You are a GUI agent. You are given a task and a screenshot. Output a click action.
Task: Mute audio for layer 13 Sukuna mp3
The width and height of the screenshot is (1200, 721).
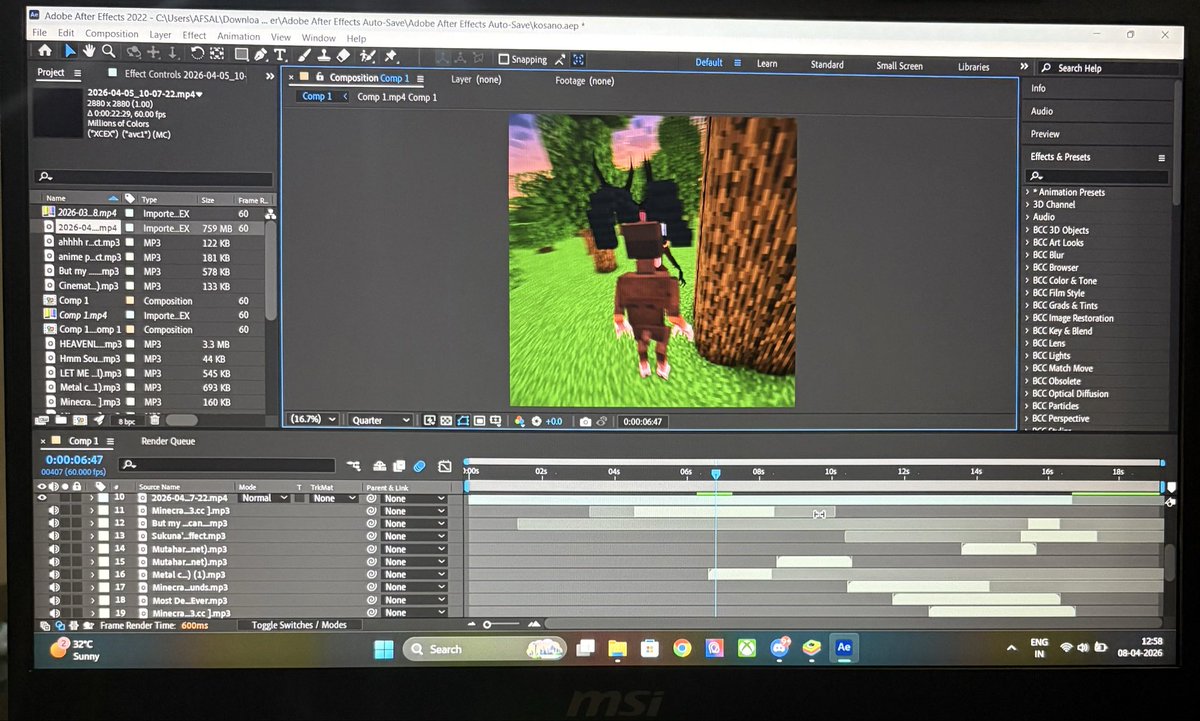(x=53, y=536)
